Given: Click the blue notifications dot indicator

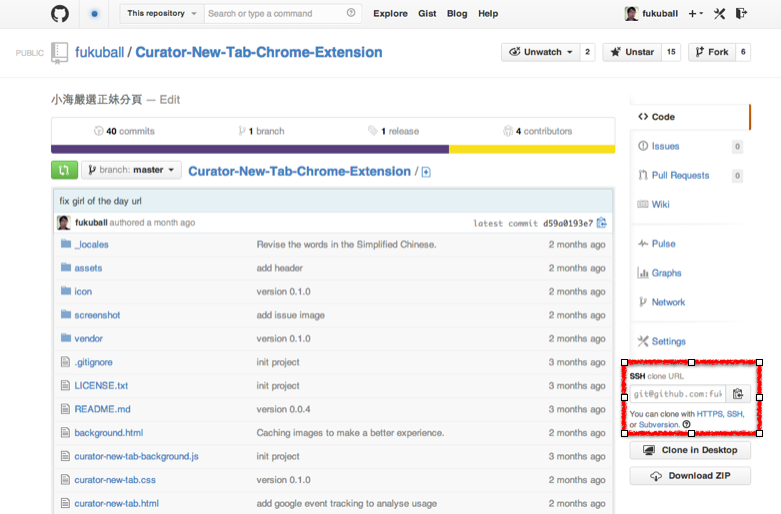Looking at the screenshot, I should [94, 13].
